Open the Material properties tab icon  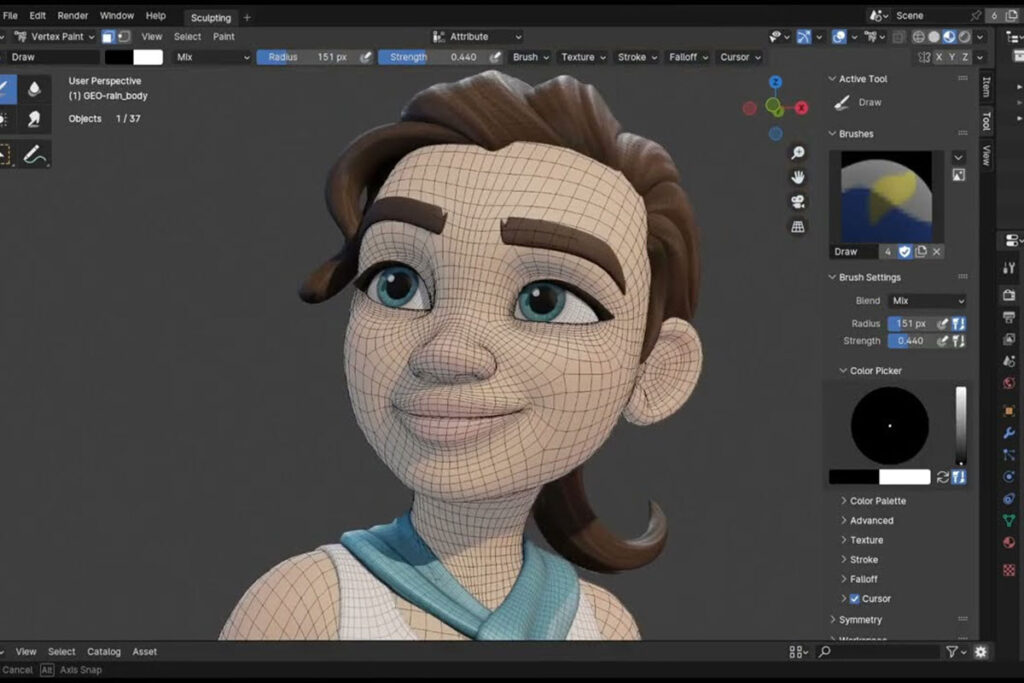[x=1009, y=542]
